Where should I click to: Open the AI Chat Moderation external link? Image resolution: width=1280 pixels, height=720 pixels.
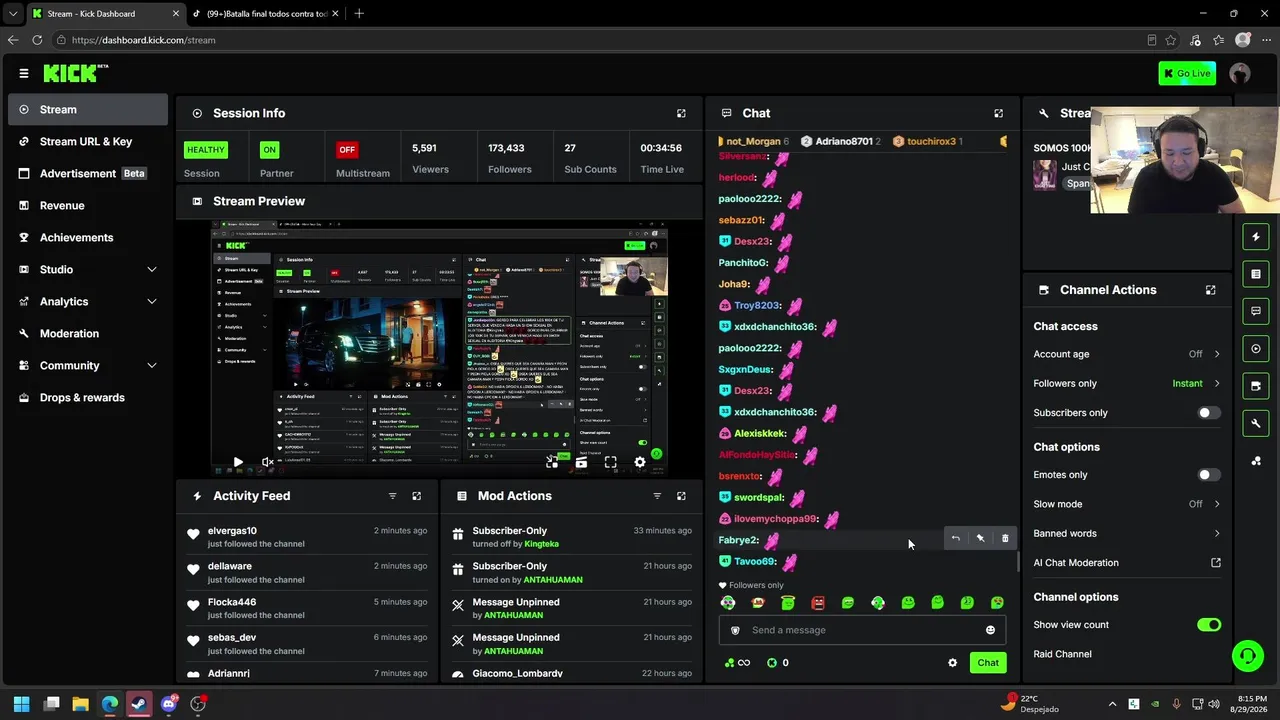click(x=1216, y=563)
